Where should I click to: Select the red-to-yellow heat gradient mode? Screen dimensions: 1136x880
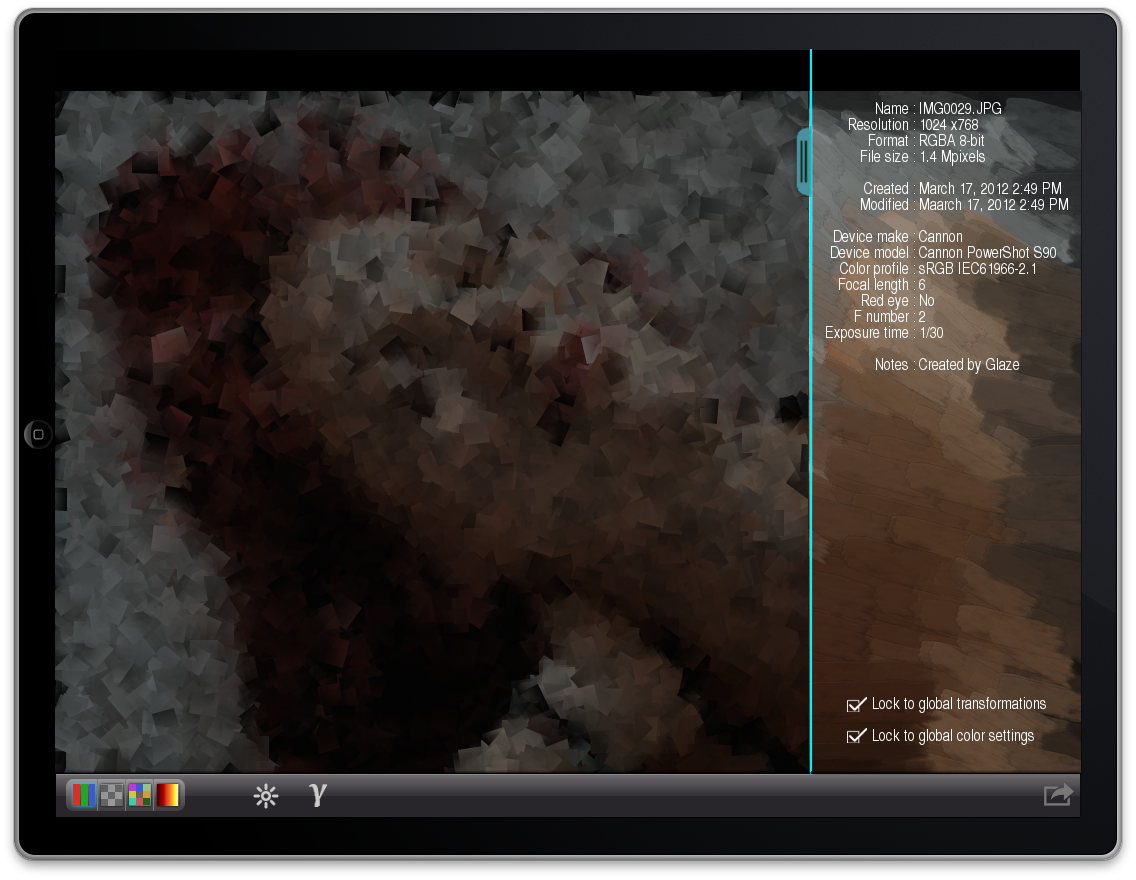click(167, 795)
